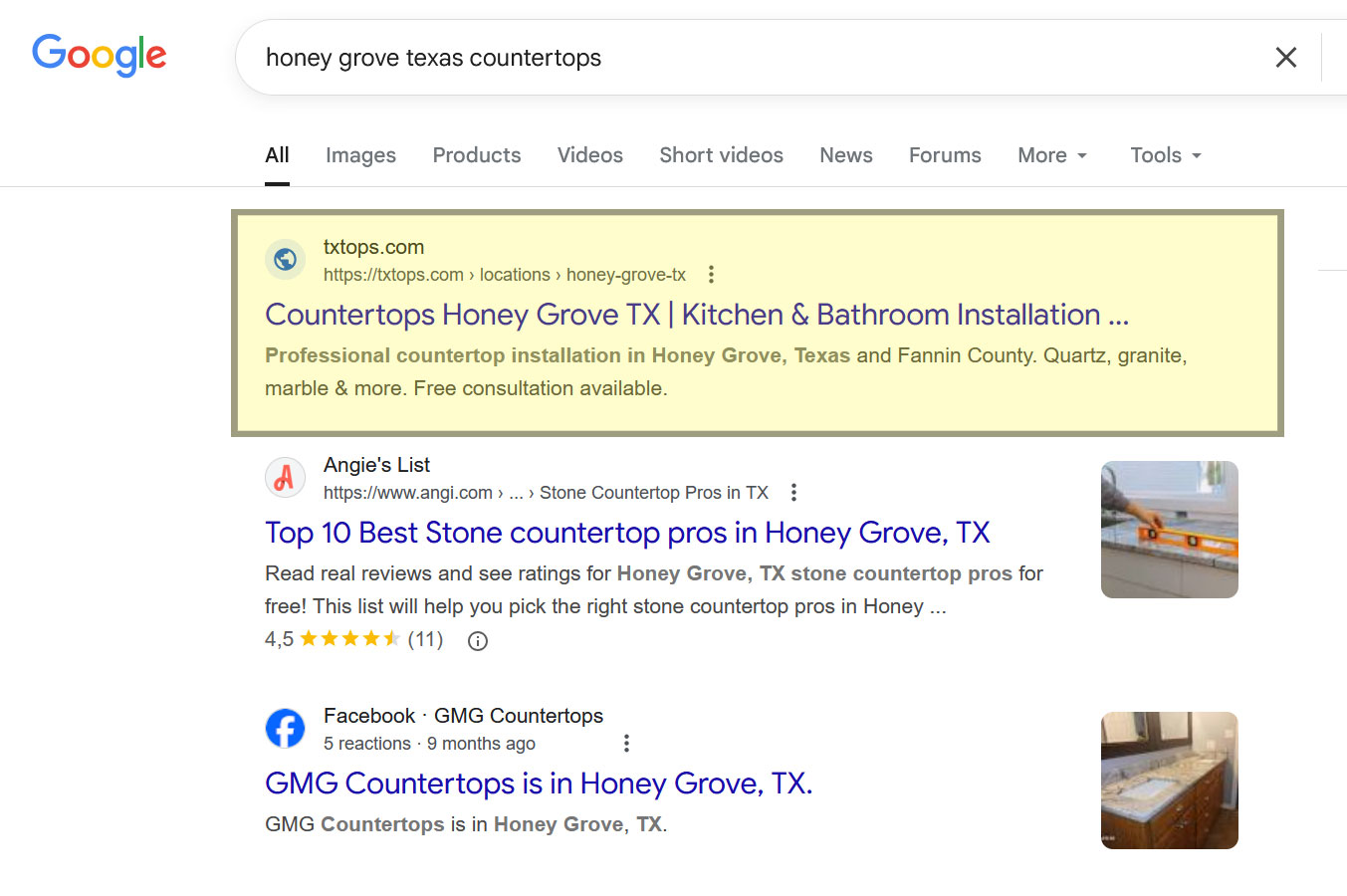The image size is (1347, 896).
Task: Select the Angie's List favicon icon
Action: pos(286,478)
